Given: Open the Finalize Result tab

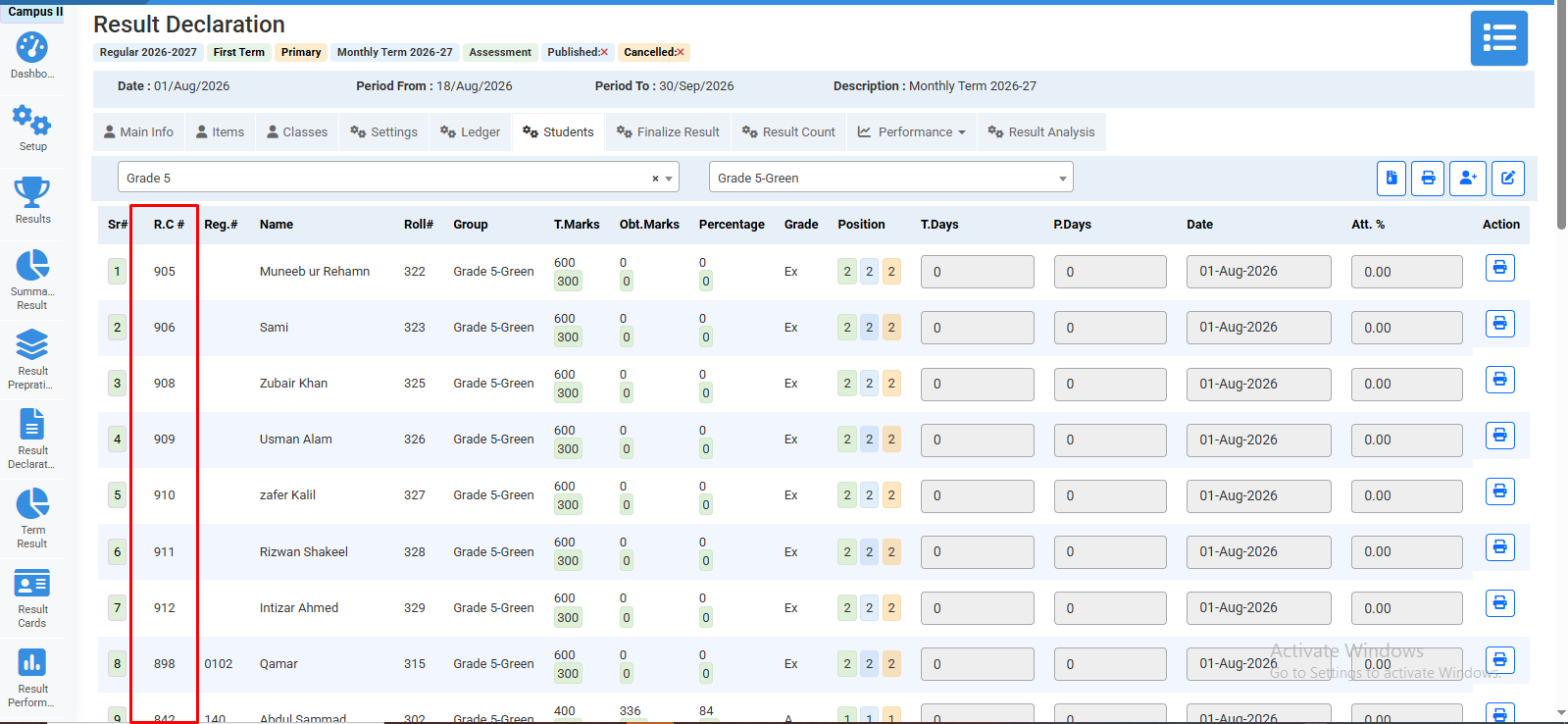Looking at the screenshot, I should click(668, 132).
